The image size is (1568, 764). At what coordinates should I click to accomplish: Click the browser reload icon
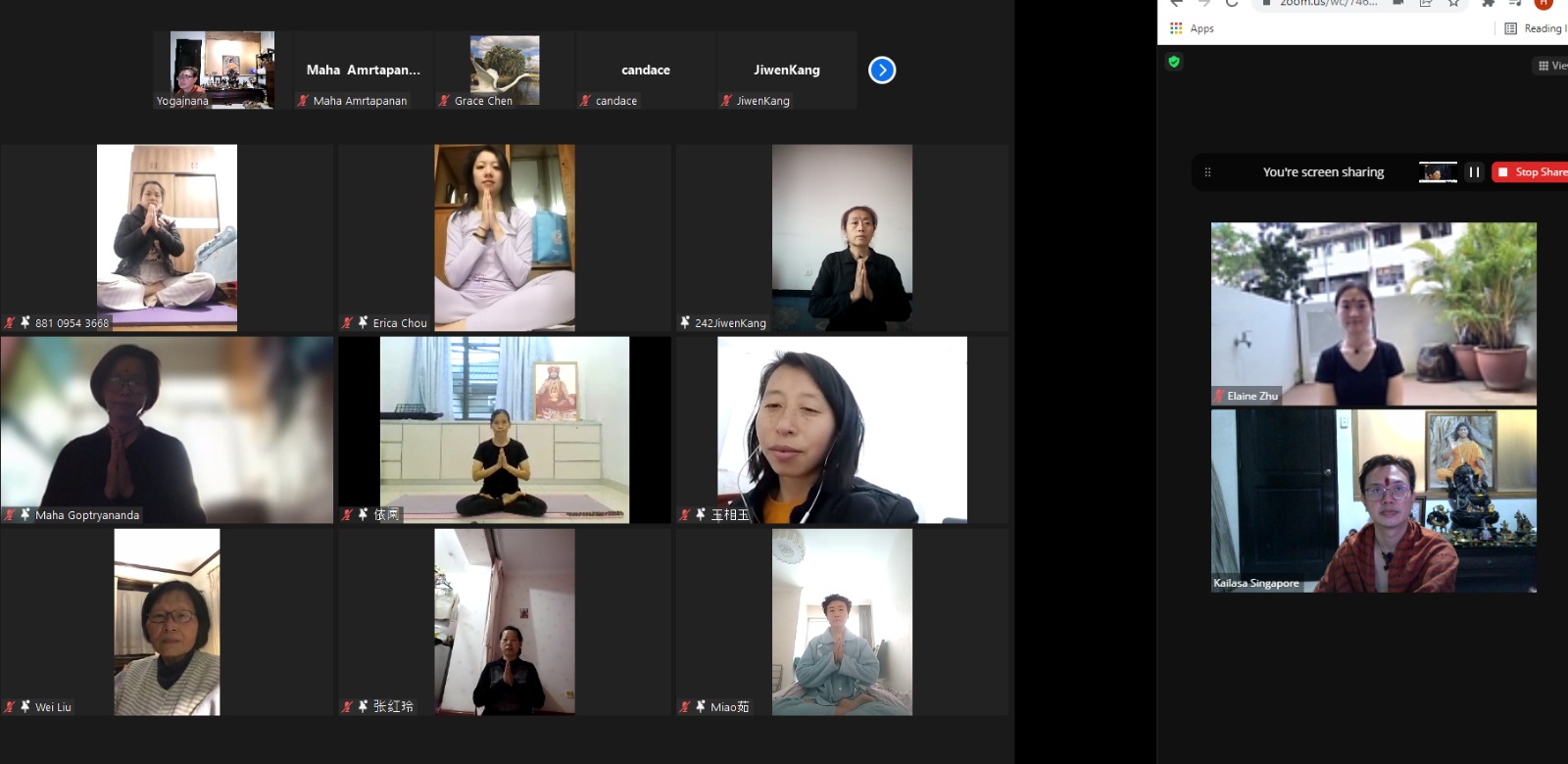click(1232, 3)
